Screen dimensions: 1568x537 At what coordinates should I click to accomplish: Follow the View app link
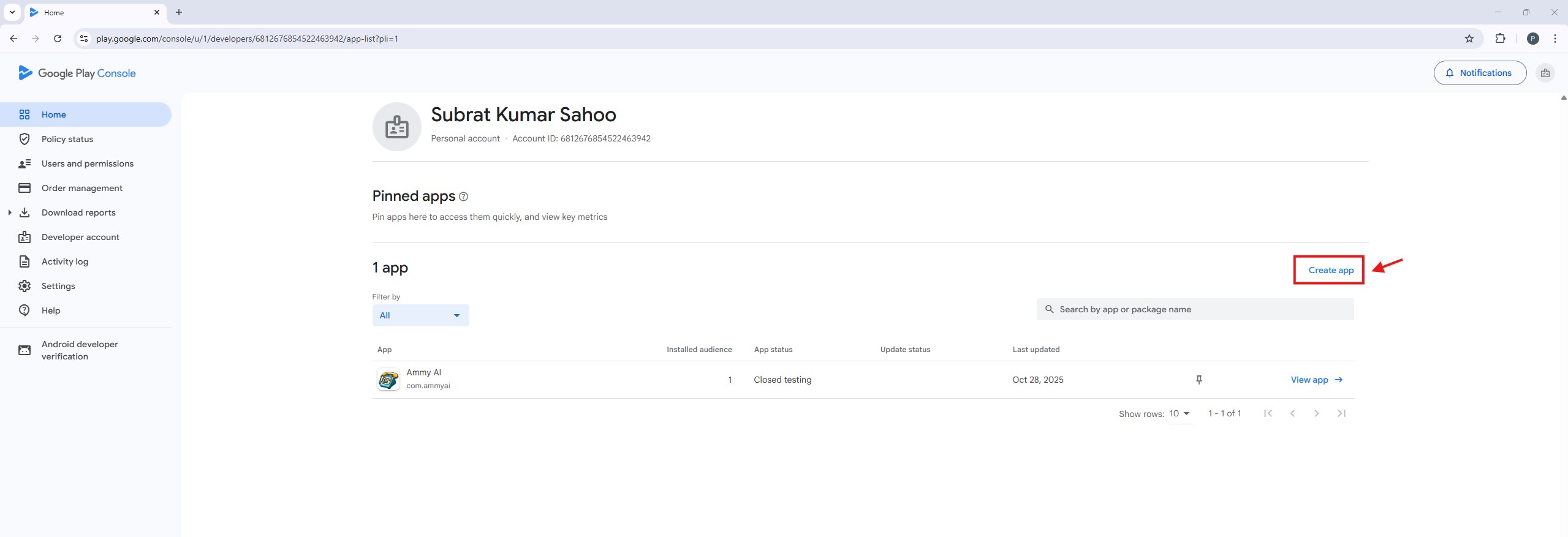(1316, 380)
